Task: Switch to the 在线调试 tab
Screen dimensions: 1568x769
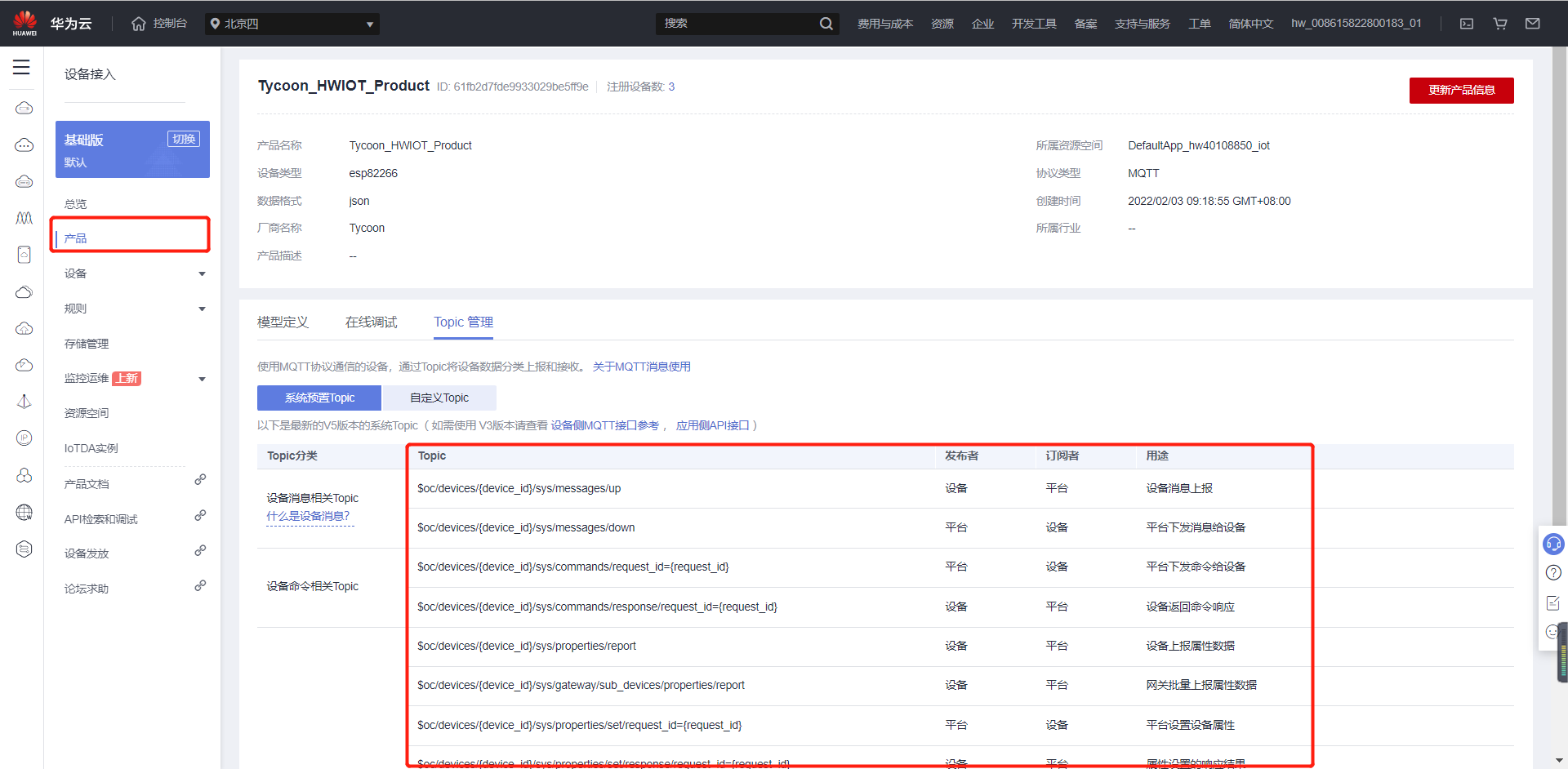Action: (371, 322)
